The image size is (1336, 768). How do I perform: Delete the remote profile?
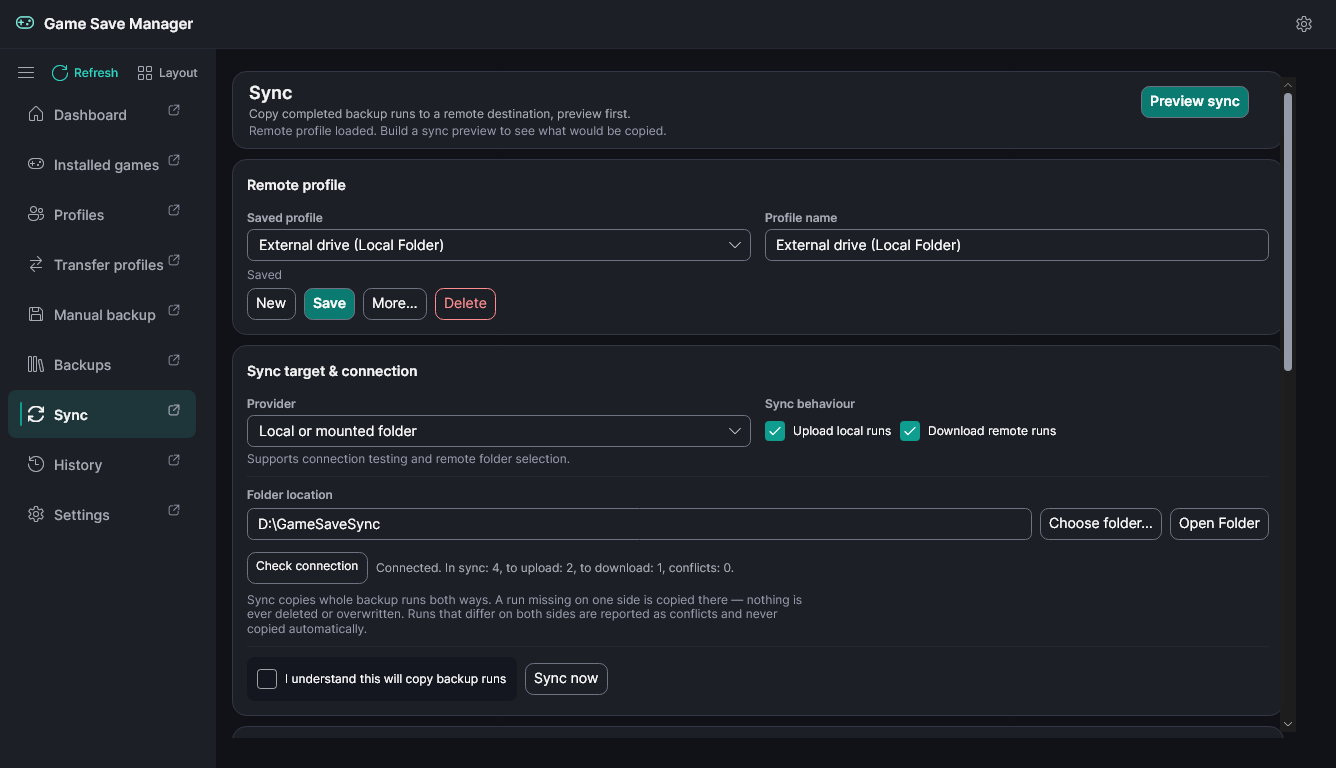pos(465,303)
